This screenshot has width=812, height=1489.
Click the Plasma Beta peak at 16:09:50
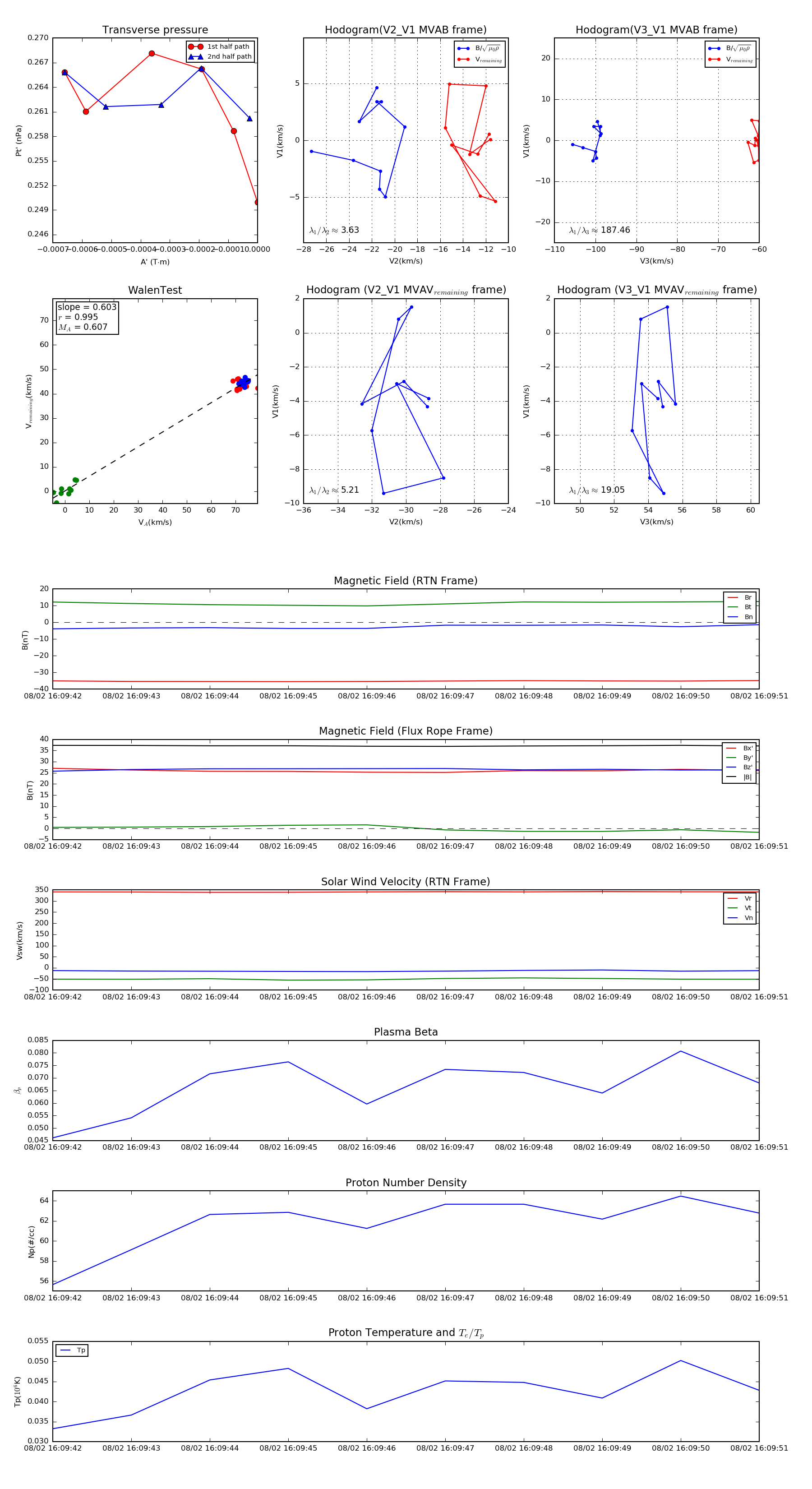681,1051
